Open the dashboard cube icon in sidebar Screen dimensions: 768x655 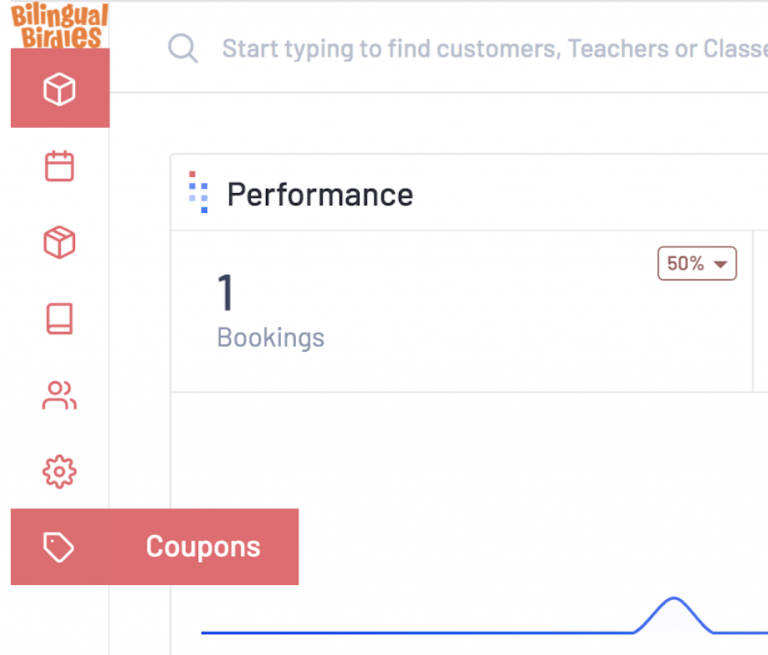pyautogui.click(x=59, y=89)
